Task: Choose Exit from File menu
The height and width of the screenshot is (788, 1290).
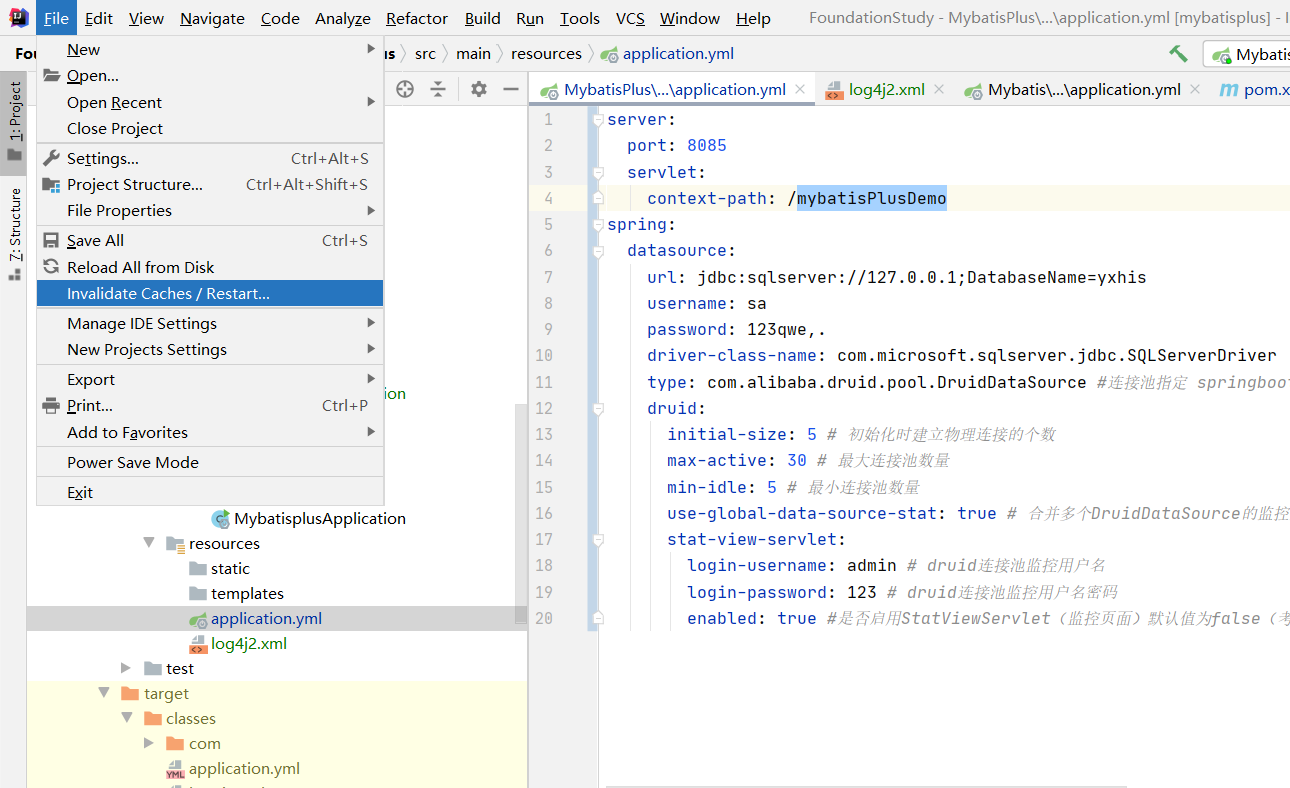Action: point(210,492)
